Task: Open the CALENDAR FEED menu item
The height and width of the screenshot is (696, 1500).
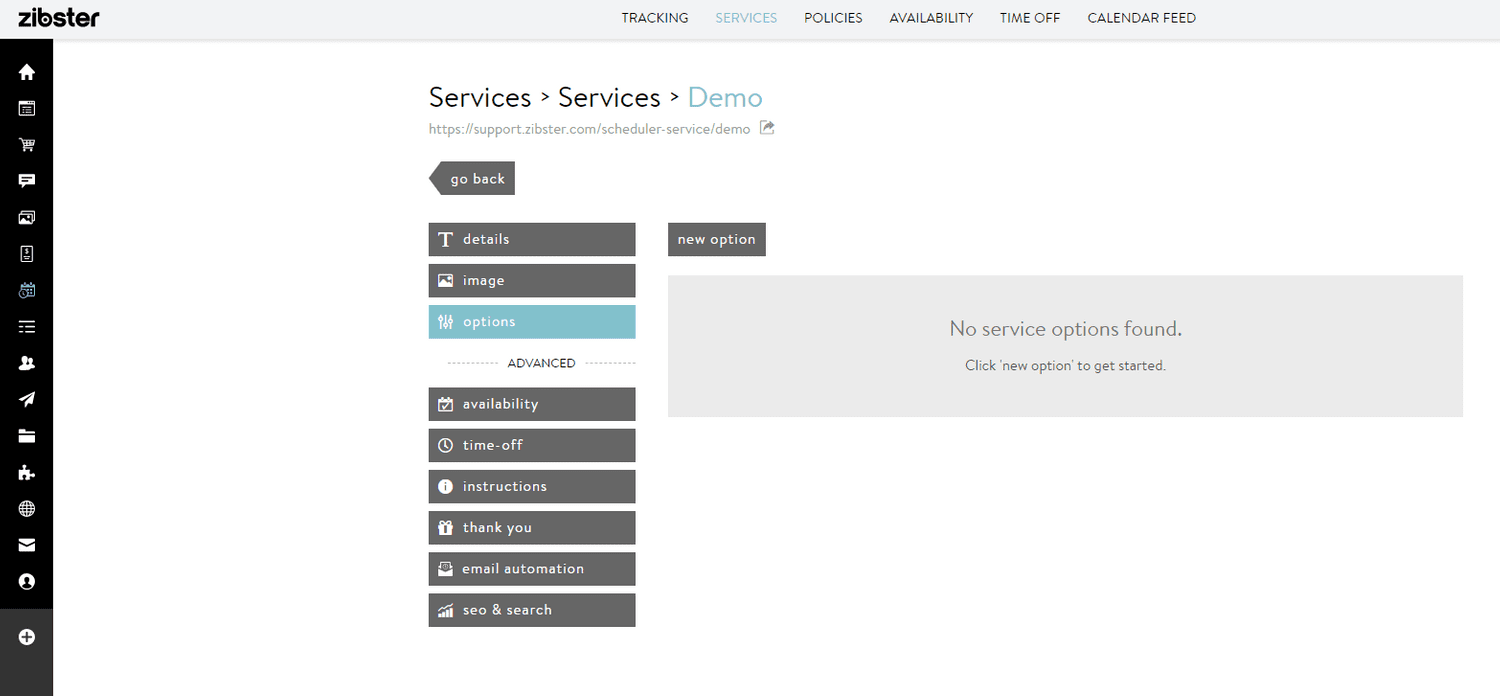Action: coord(1141,17)
